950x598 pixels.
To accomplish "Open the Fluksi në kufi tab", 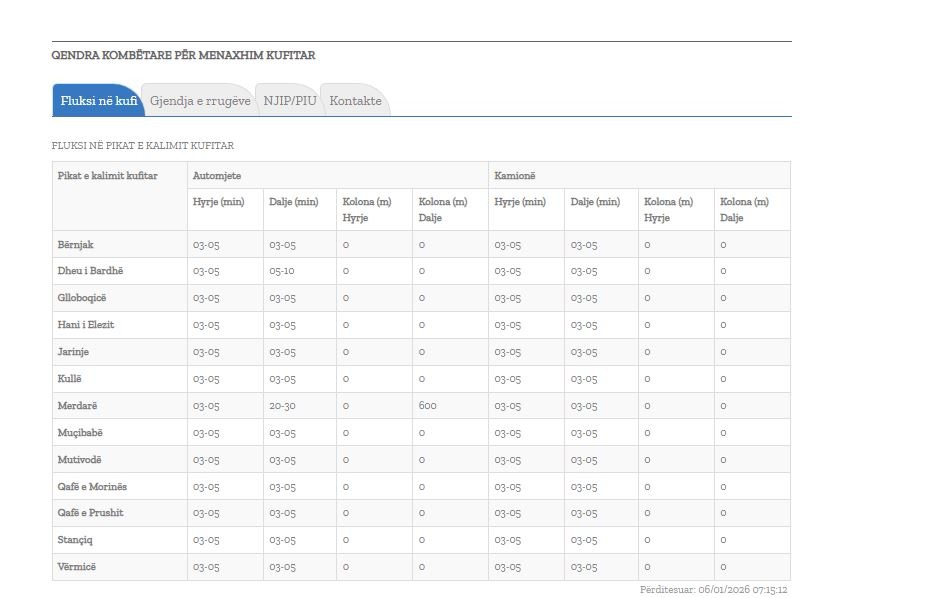I will pos(97,101).
